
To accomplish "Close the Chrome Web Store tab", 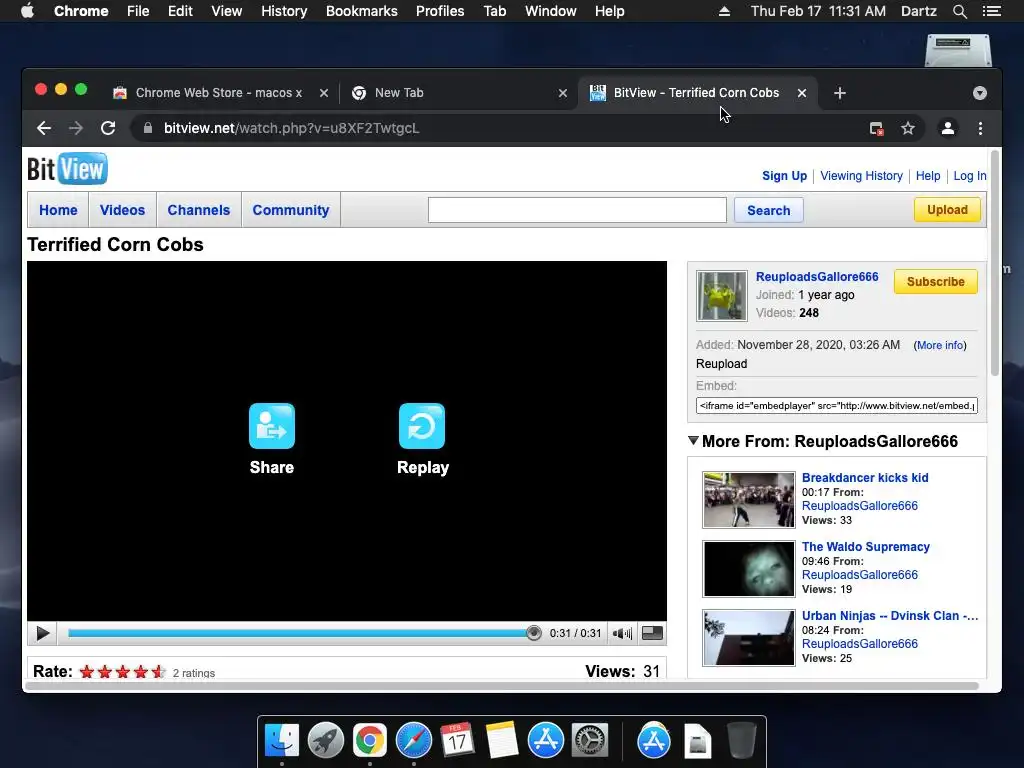I will click(x=323, y=93).
